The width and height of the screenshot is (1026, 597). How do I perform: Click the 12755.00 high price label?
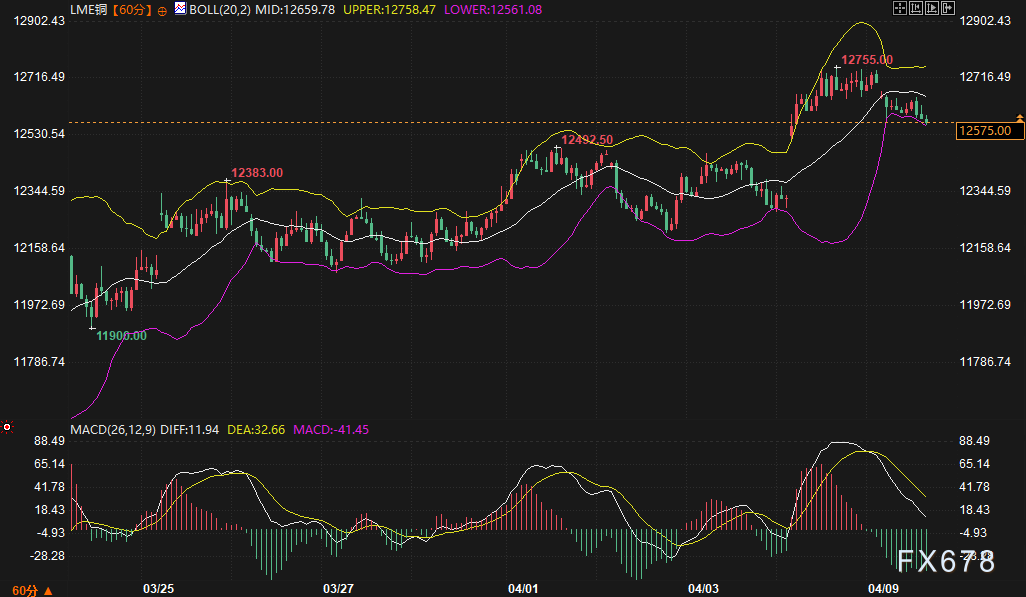(x=866, y=60)
